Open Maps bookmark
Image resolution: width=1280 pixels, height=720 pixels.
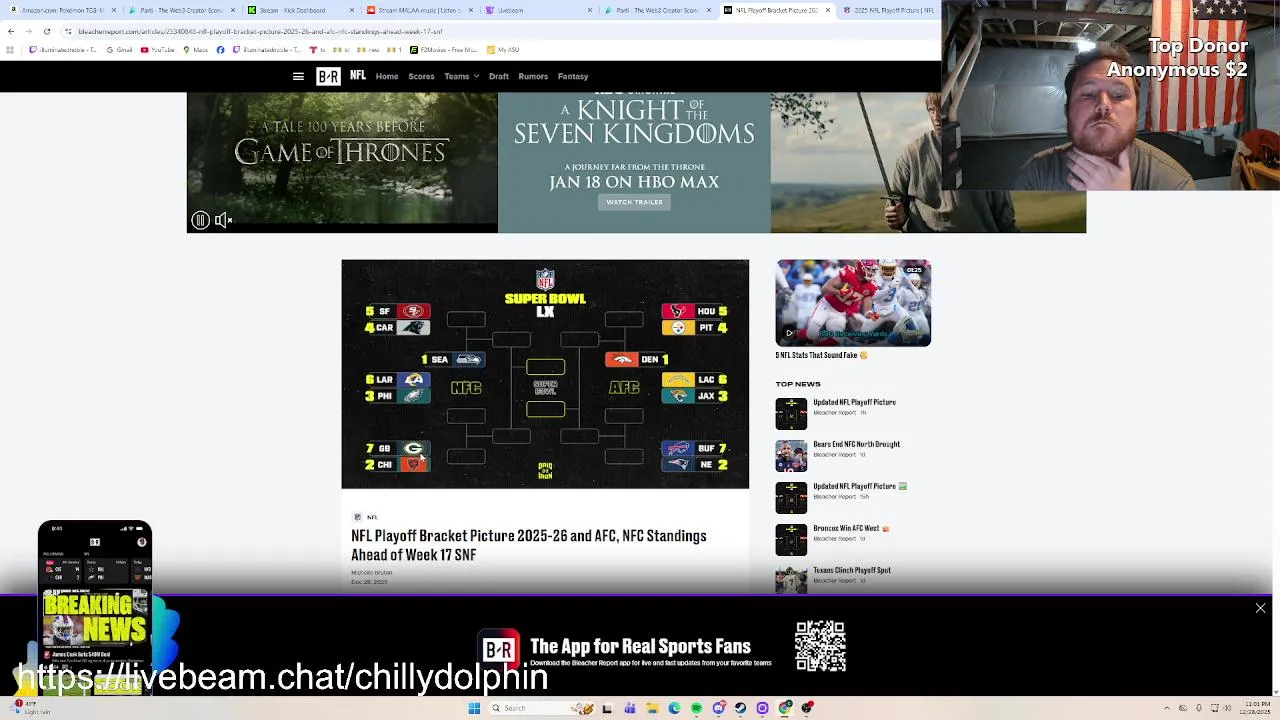[x=196, y=49]
